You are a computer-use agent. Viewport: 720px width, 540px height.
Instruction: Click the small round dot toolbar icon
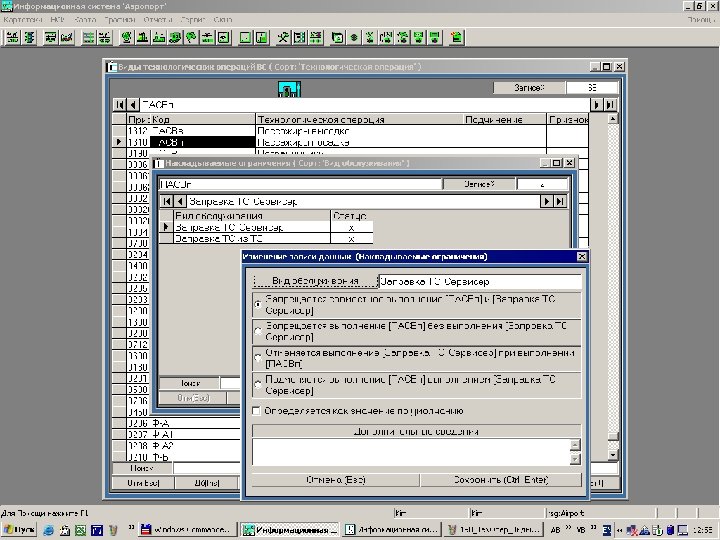pos(354,37)
